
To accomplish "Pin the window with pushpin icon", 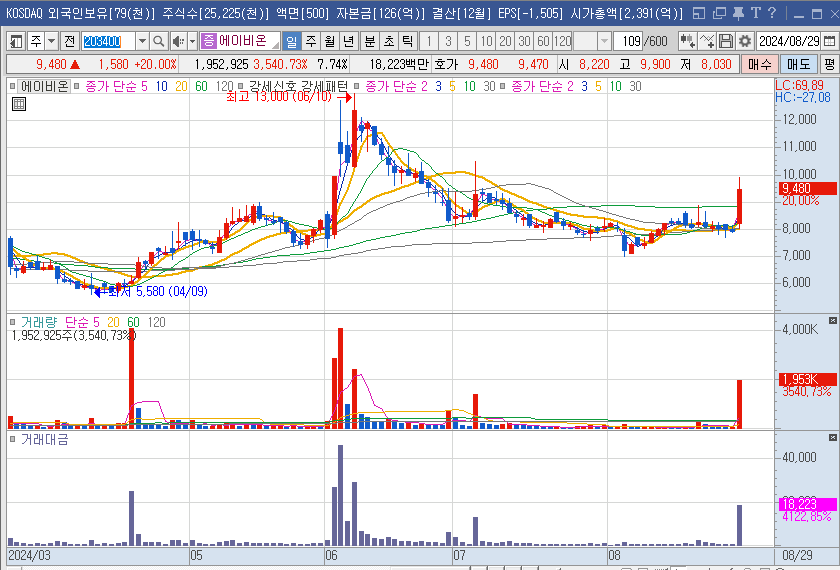I will tap(738, 13).
